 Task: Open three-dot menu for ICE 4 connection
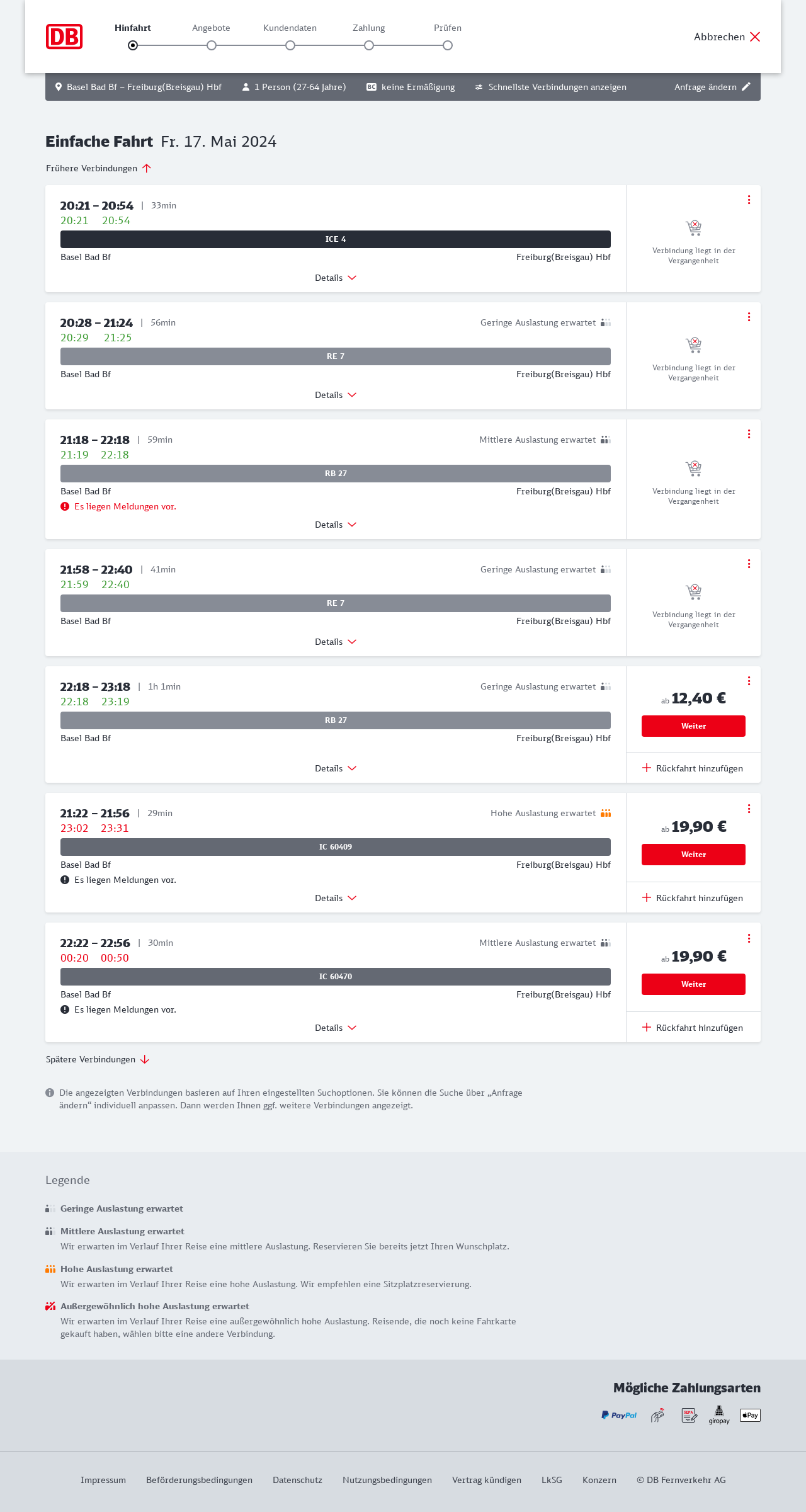[x=749, y=200]
